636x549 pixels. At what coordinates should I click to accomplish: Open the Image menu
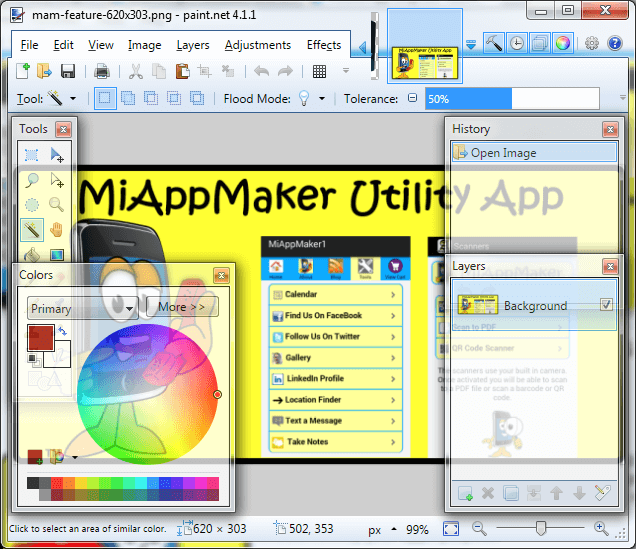(144, 45)
